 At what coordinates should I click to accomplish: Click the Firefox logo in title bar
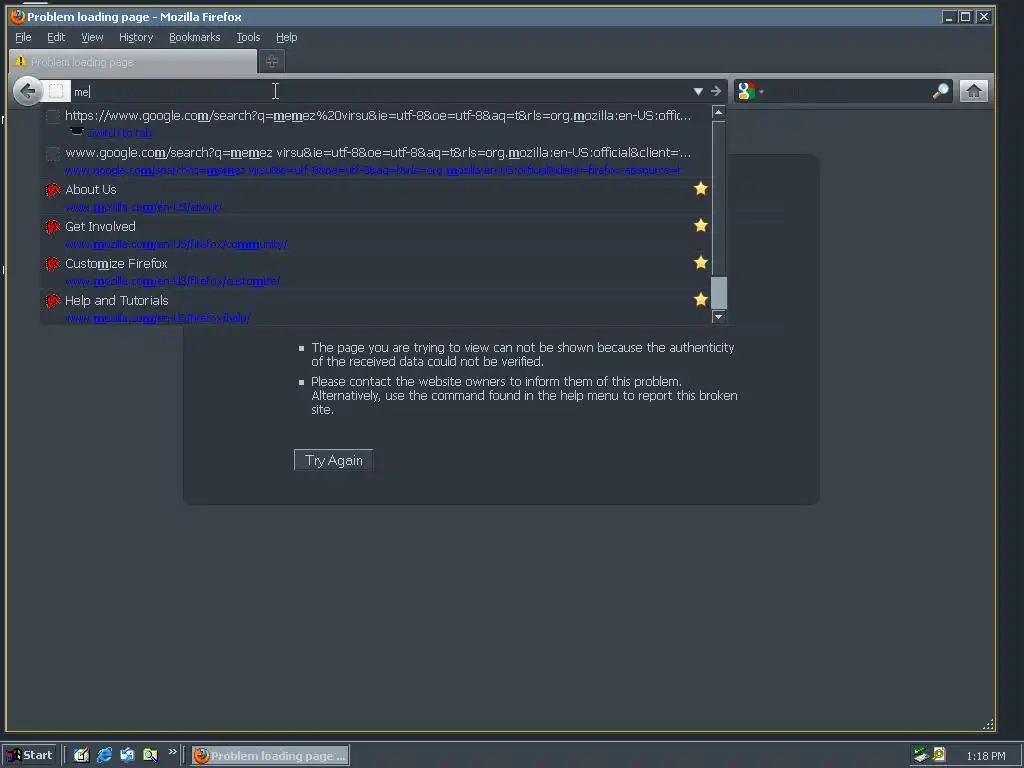[x=18, y=16]
